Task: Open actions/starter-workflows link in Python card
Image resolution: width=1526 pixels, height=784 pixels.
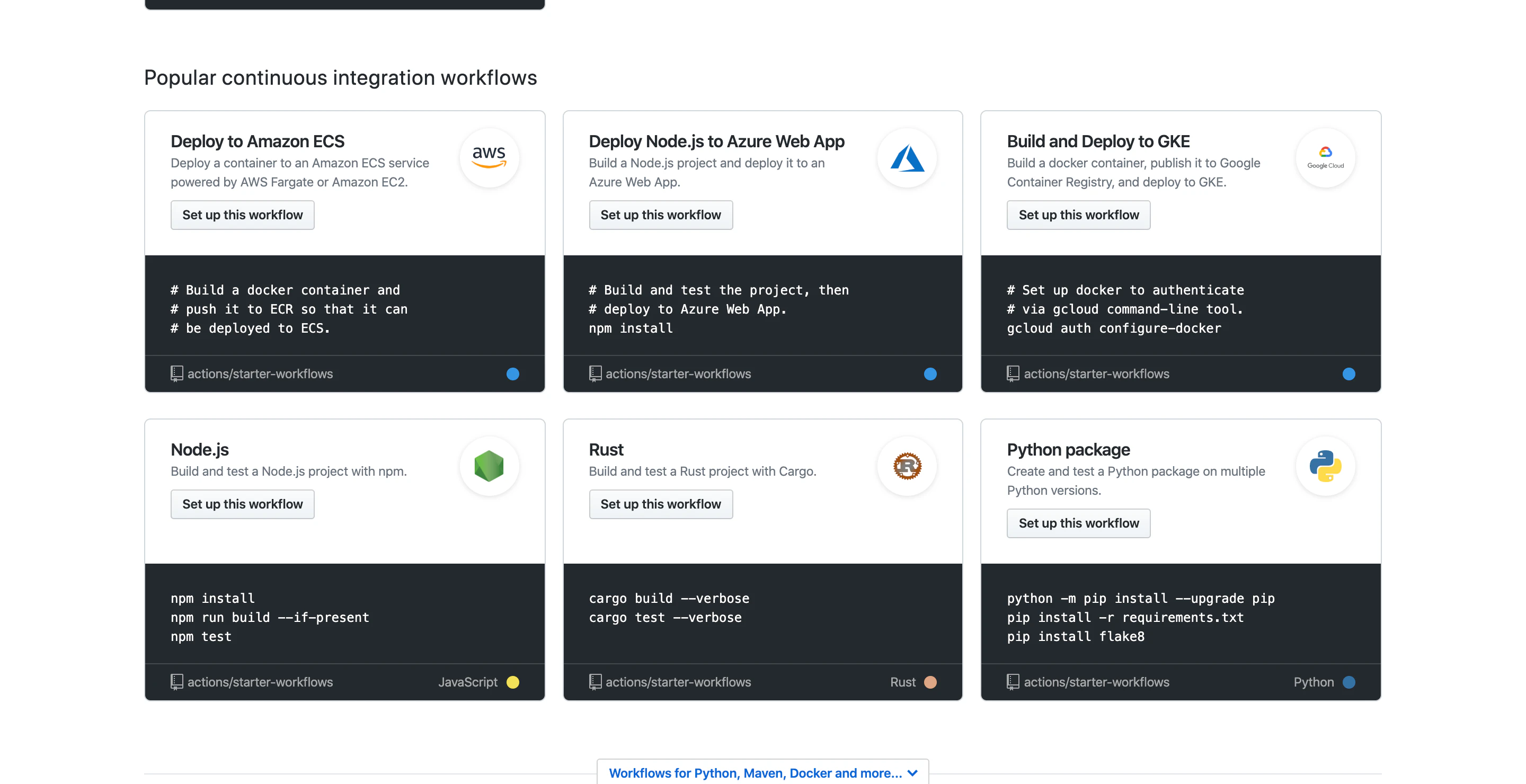Action: (x=1096, y=682)
